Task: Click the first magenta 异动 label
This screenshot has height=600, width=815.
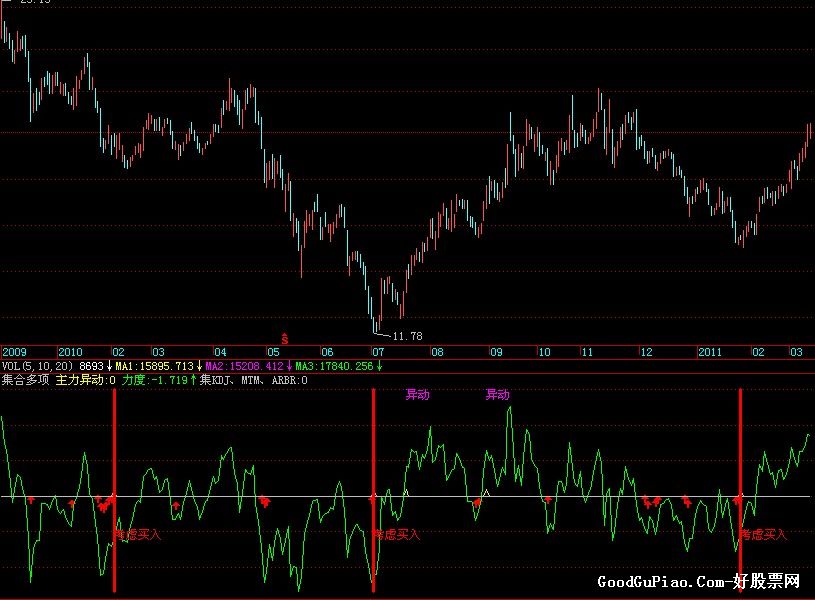Action: [x=417, y=395]
